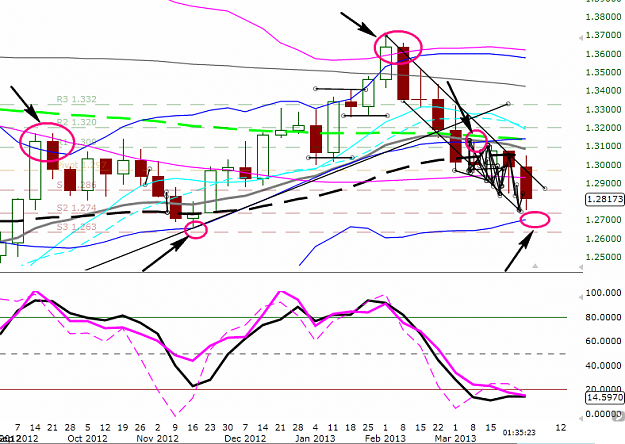625x444 pixels.
Task: Click the 1.35000 price axis label
Action: pyautogui.click(x=603, y=73)
